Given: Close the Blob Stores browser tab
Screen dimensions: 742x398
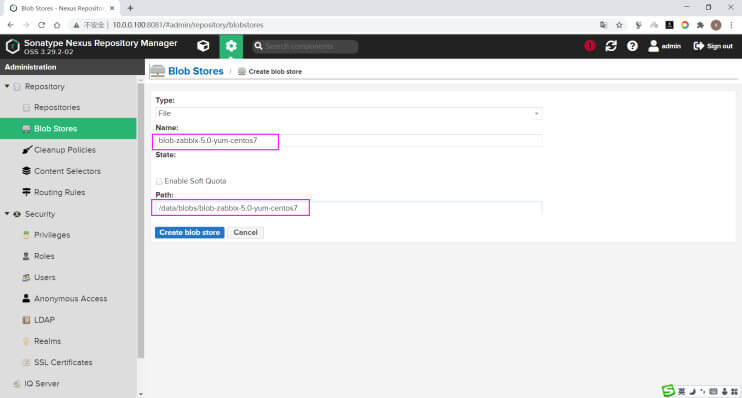Looking at the screenshot, I should pyautogui.click(x=112, y=8).
